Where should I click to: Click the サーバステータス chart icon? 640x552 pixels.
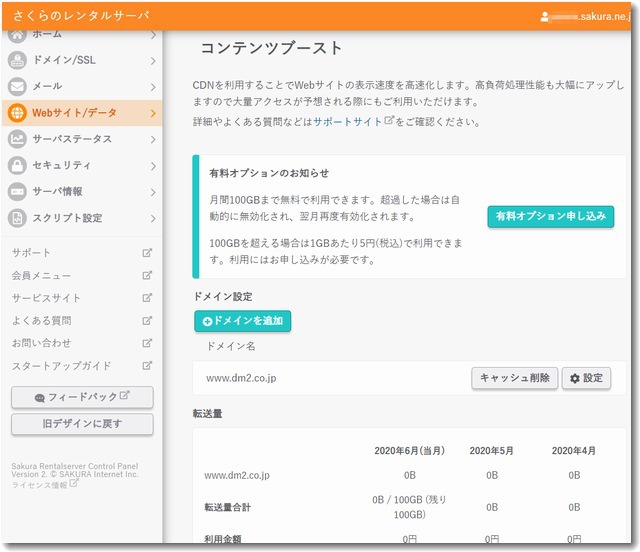click(18, 139)
